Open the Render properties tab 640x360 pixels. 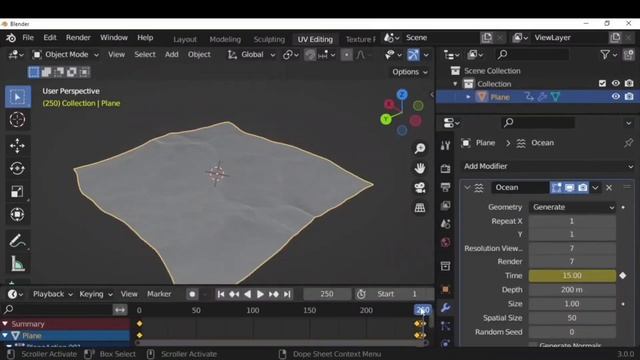(445, 168)
